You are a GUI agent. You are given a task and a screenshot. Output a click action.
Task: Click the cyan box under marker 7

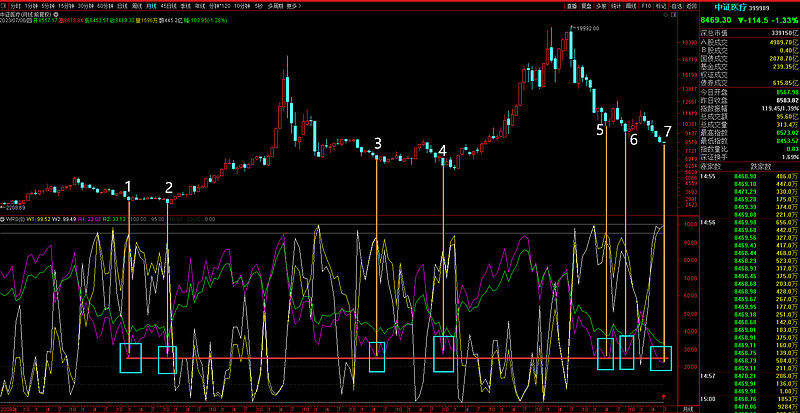(x=661, y=356)
